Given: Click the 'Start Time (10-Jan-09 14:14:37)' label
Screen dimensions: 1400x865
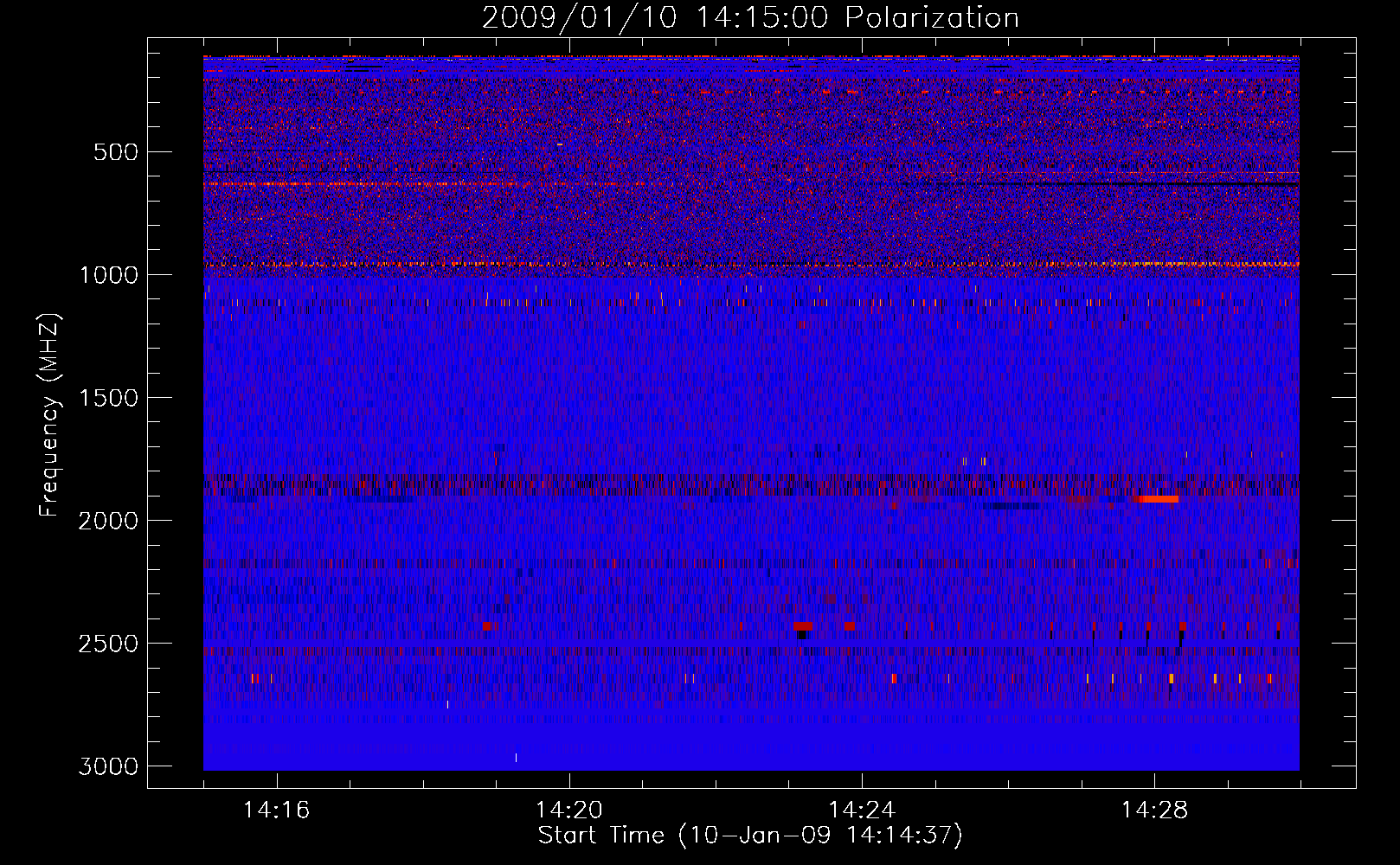Looking at the screenshot, I should click(x=750, y=836).
